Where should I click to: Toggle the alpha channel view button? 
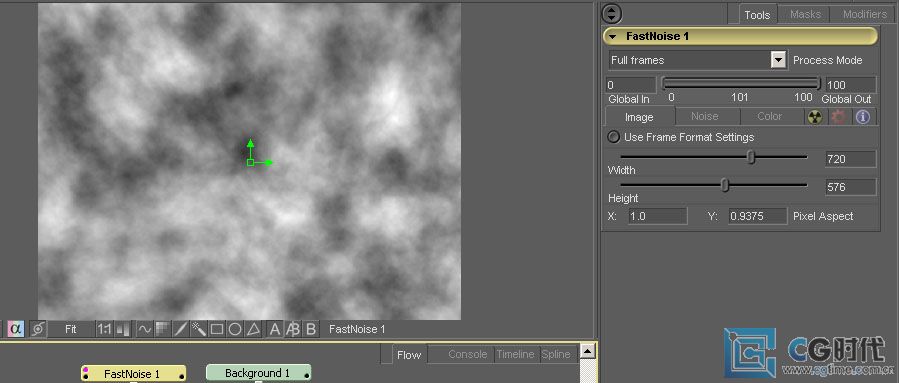point(15,329)
